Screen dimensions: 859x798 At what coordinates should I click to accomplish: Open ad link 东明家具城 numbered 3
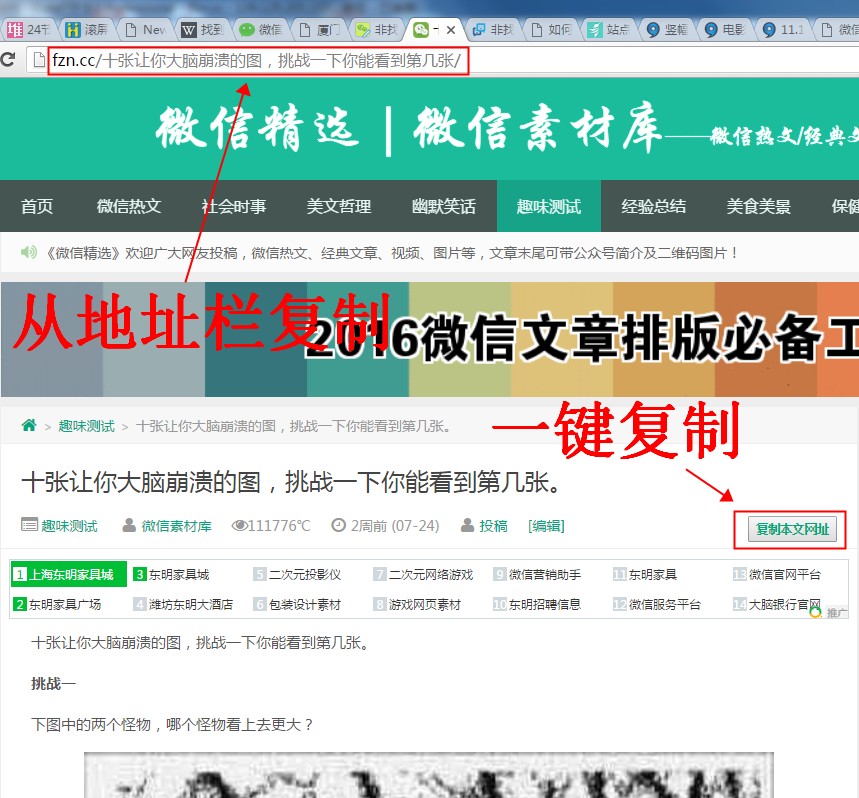(x=179, y=575)
